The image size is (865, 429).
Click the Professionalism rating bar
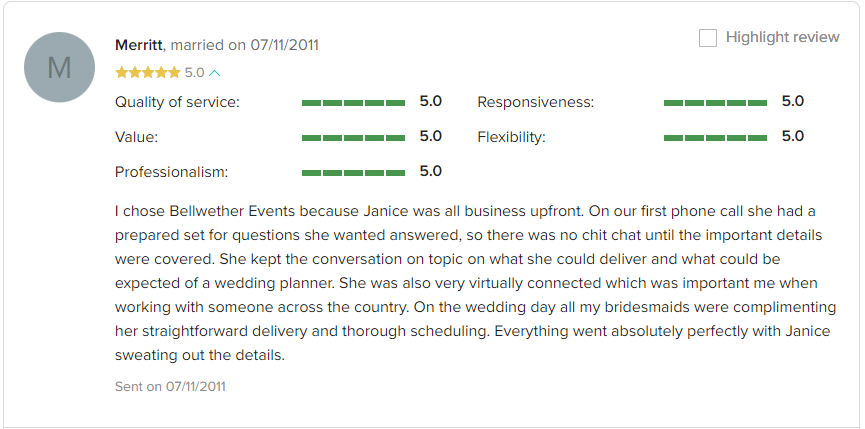[354, 173]
